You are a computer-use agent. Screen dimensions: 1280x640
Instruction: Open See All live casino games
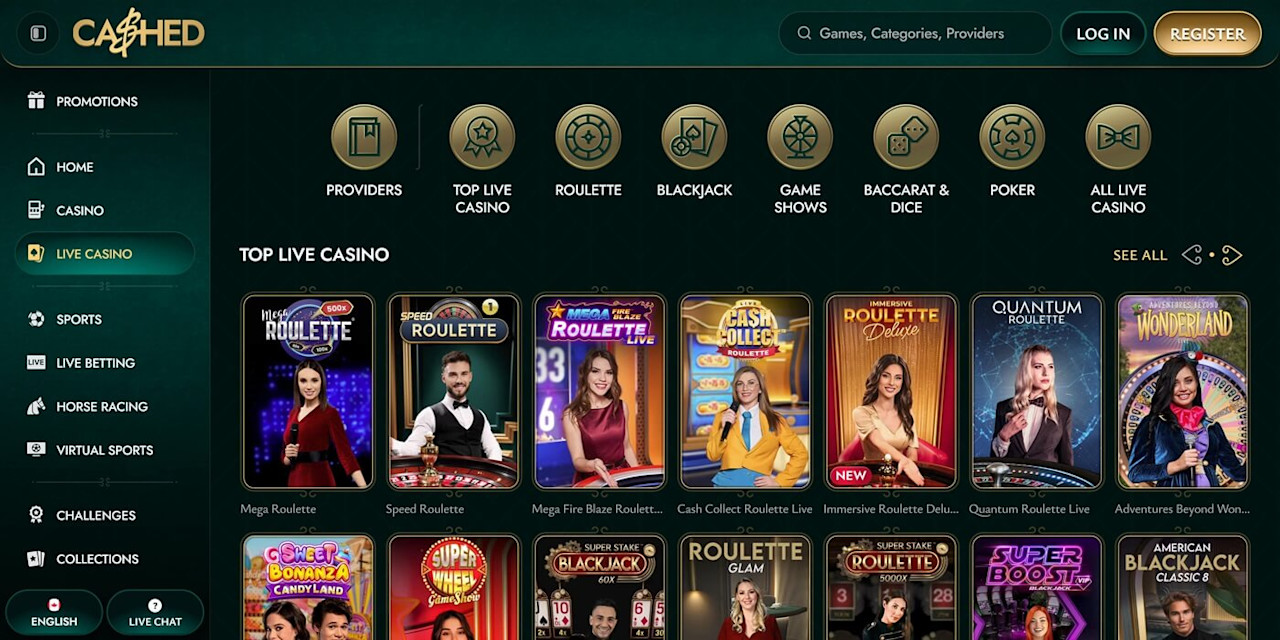[1140, 255]
